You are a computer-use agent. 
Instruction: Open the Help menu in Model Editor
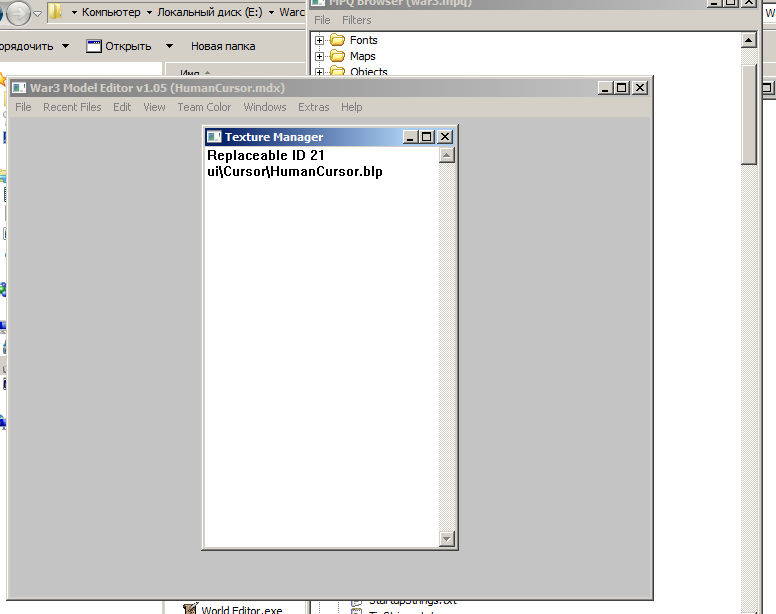(x=351, y=107)
